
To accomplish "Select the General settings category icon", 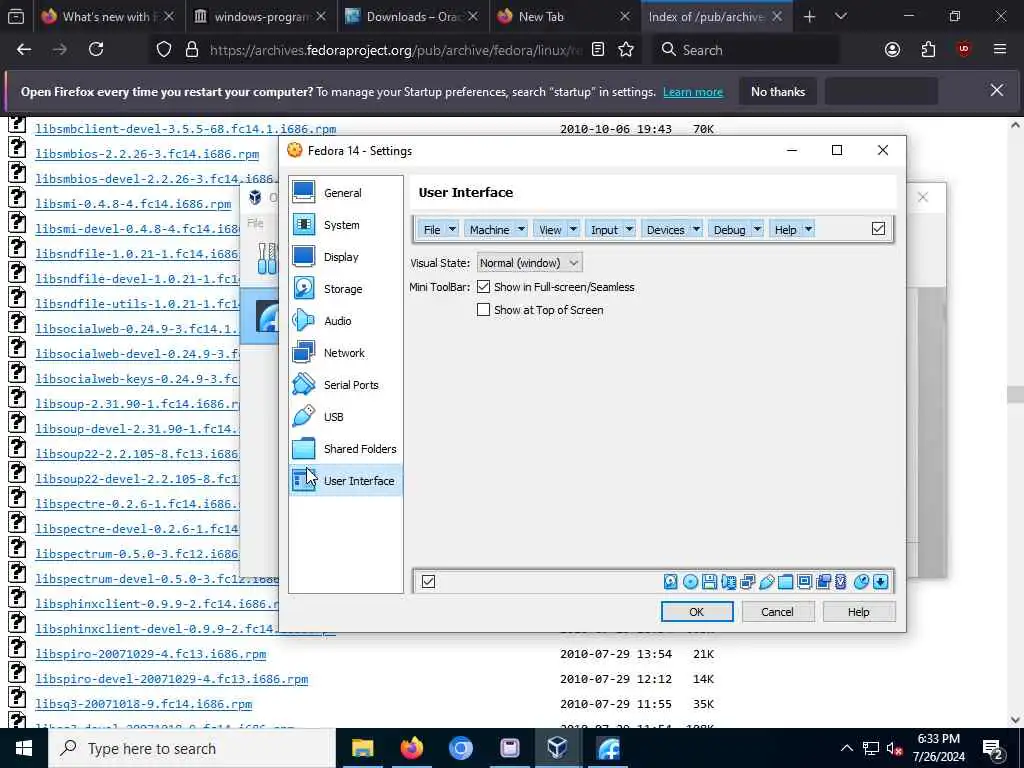I will [304, 193].
